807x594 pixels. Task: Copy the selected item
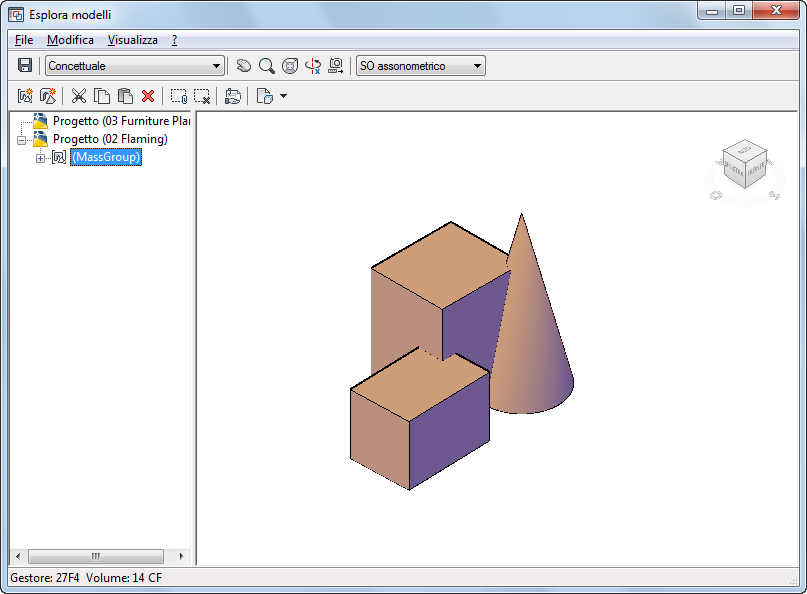click(102, 96)
